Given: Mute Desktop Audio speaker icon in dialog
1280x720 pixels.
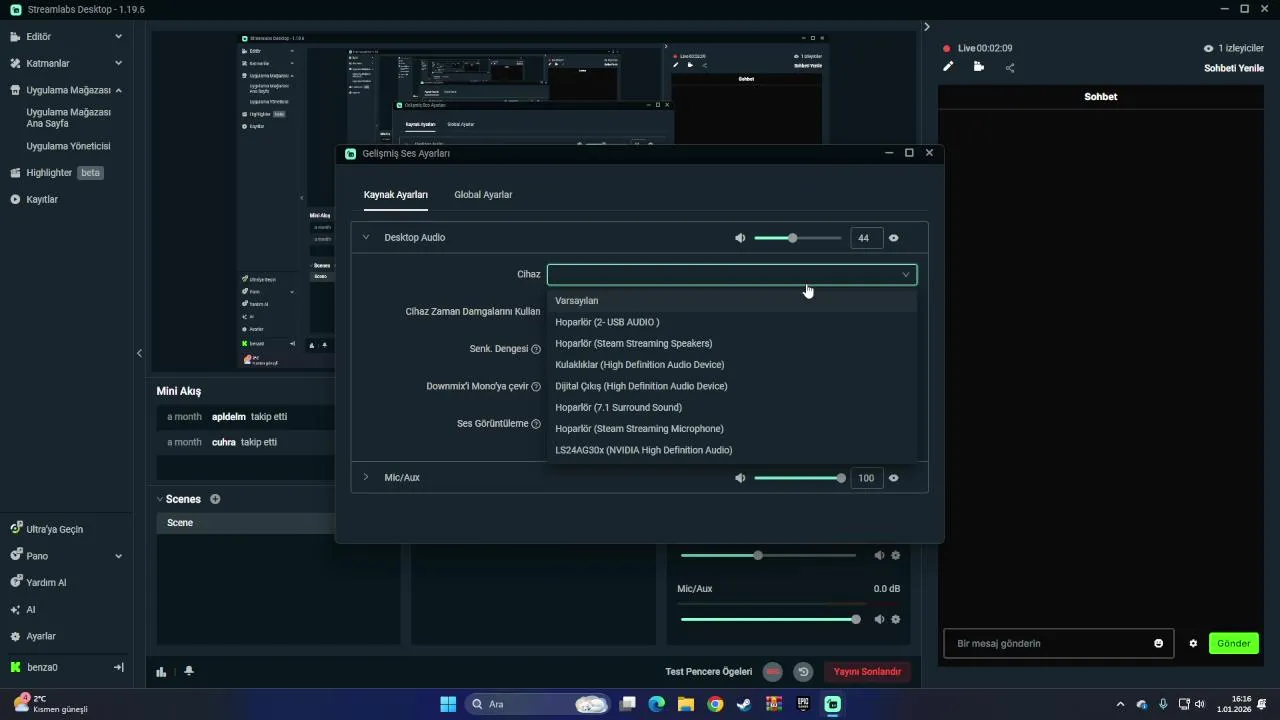Looking at the screenshot, I should tap(740, 238).
